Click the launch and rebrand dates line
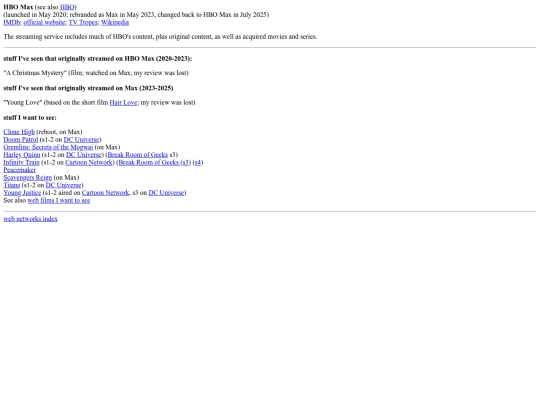This screenshot has height=405, width=540. point(136,14)
